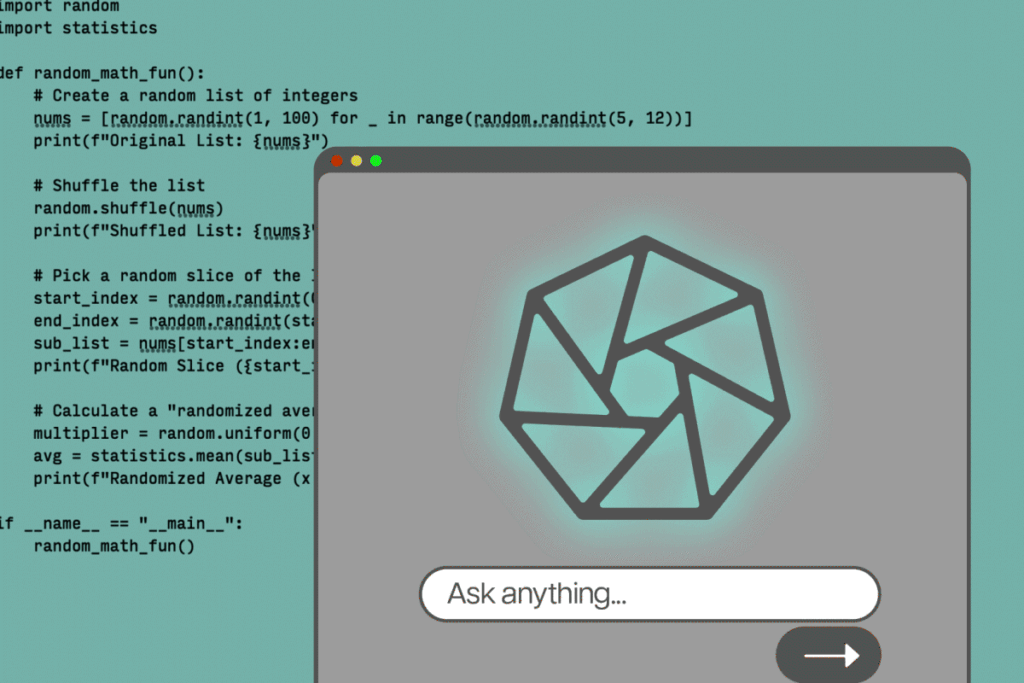Click the "def random_math_fun():" definition line
Screen dimensions: 1024x683
[115, 73]
